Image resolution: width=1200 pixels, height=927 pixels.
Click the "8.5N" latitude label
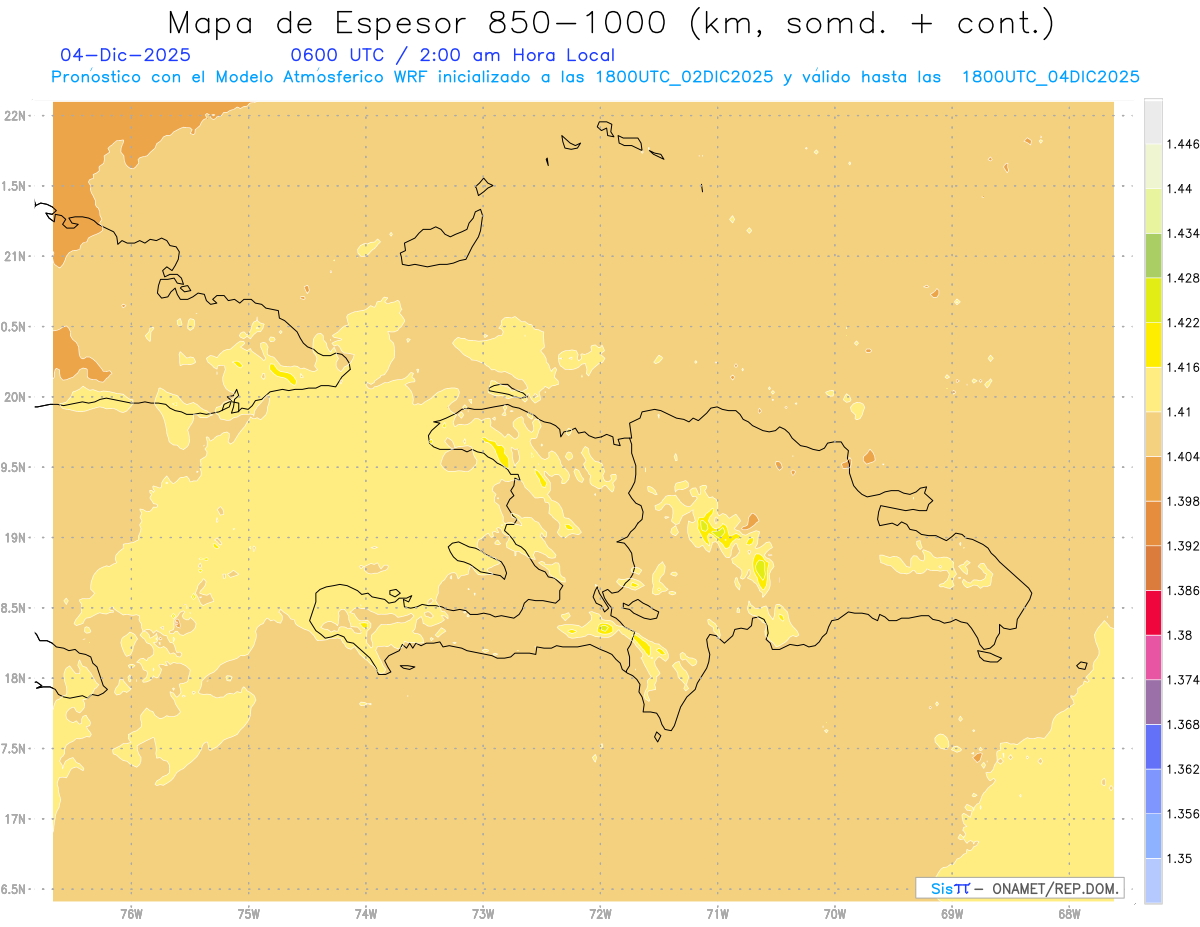(x=13, y=608)
